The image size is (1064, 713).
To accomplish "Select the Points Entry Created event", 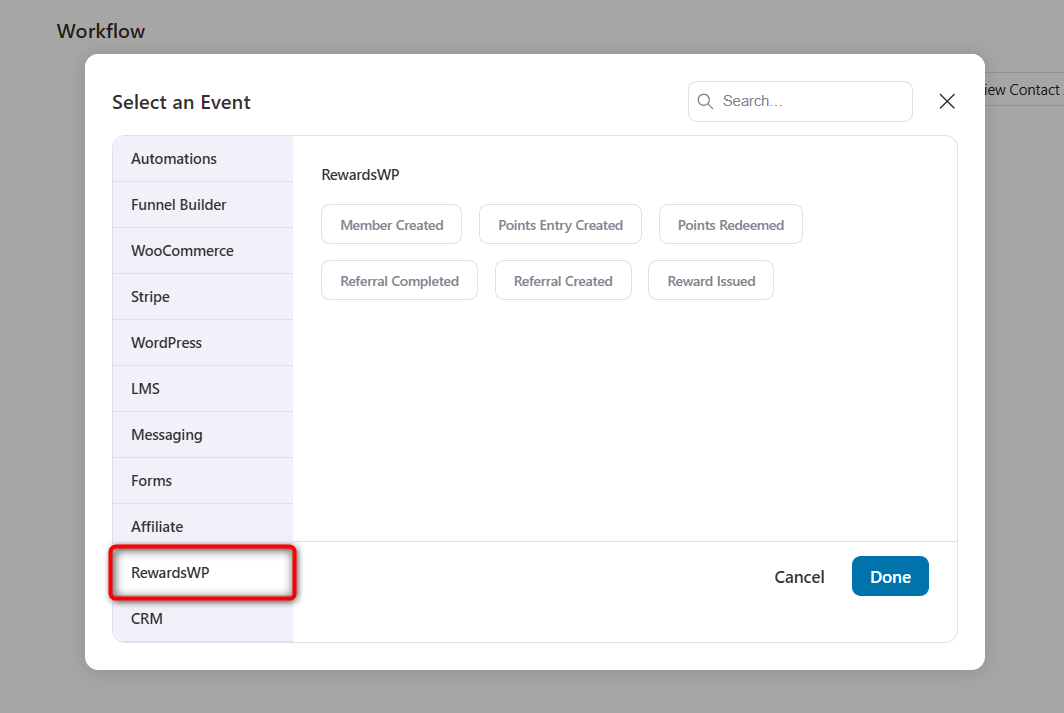I will pyautogui.click(x=560, y=224).
